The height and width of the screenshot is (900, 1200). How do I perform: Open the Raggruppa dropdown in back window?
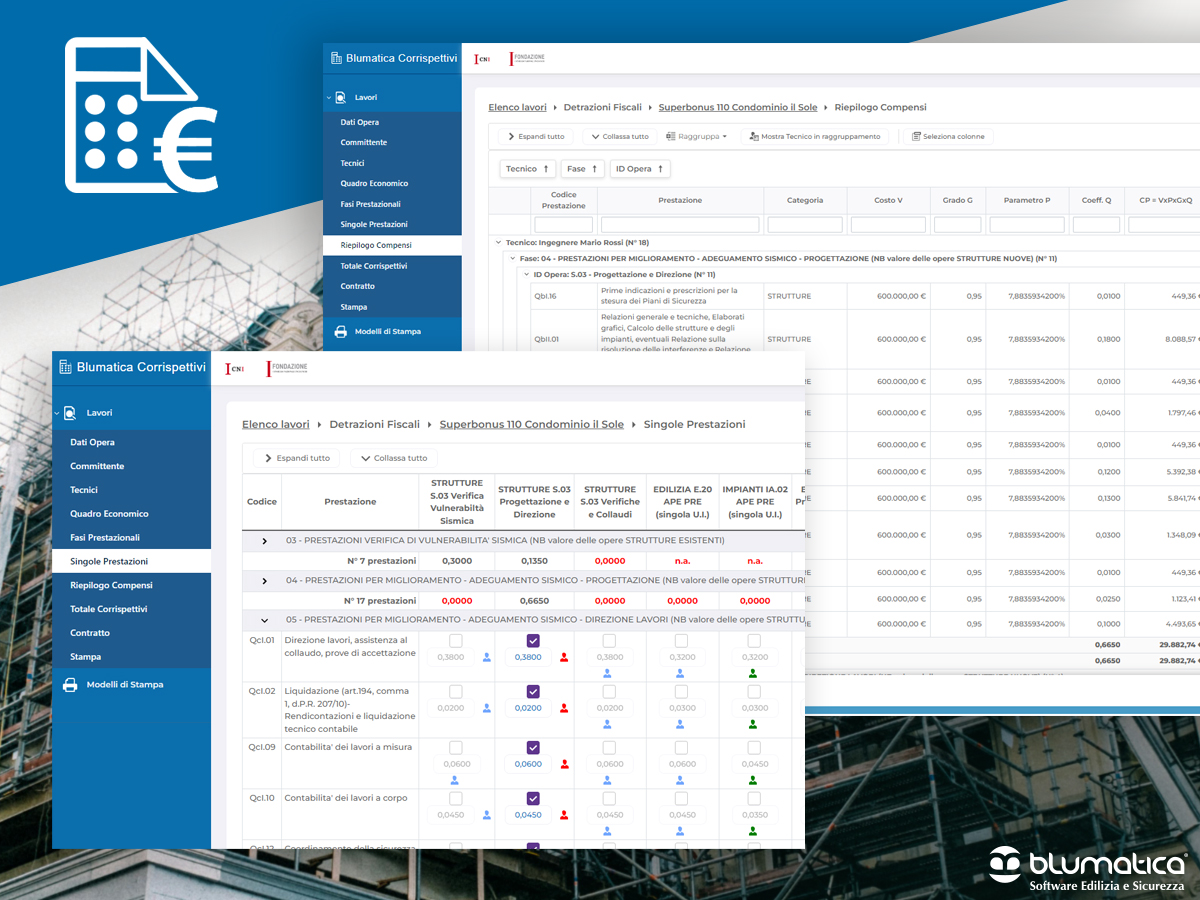[696, 136]
